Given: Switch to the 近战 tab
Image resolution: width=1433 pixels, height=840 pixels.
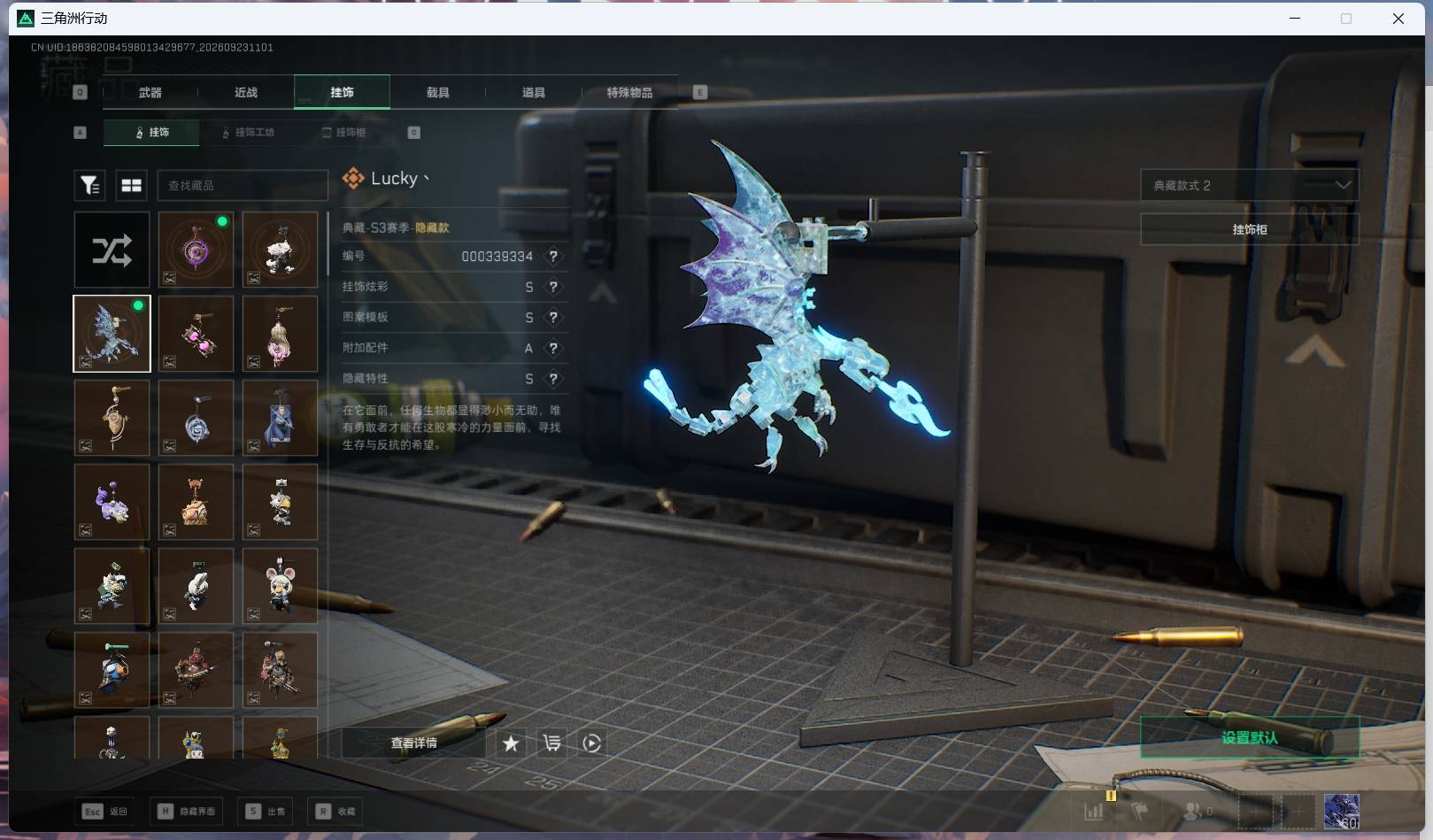Looking at the screenshot, I should pyautogui.click(x=245, y=92).
